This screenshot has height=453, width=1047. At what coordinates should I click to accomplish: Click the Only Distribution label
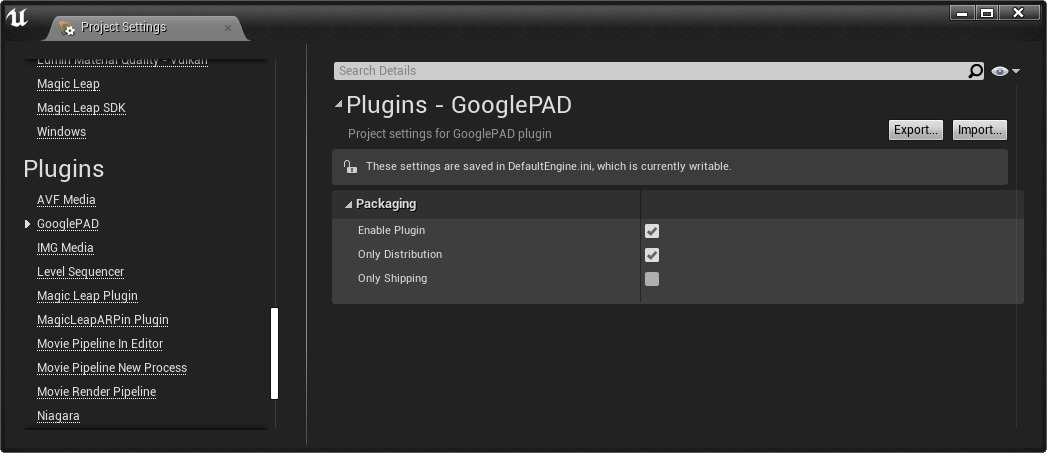400,255
